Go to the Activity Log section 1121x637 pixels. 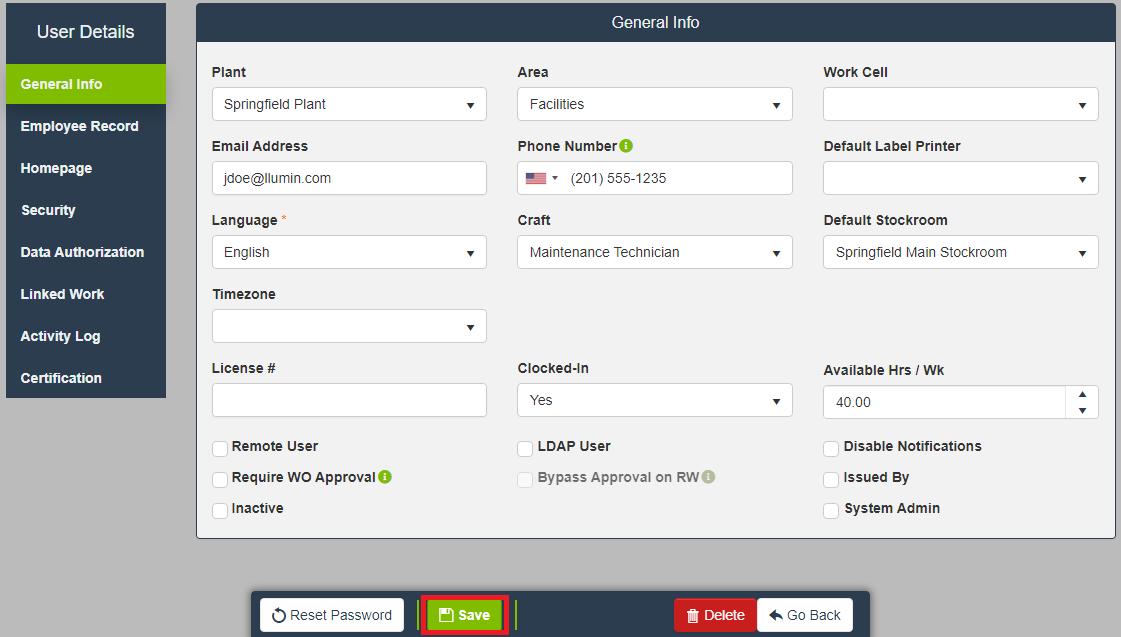tap(61, 336)
